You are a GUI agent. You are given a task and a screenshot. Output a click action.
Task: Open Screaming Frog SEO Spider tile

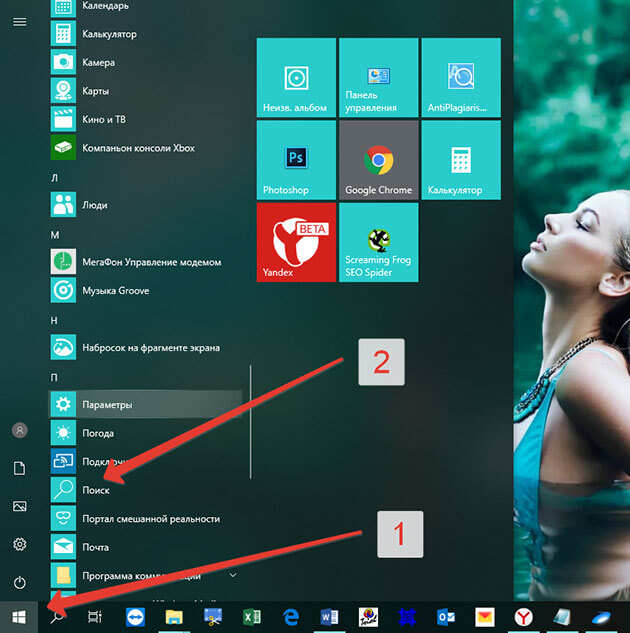click(x=379, y=242)
